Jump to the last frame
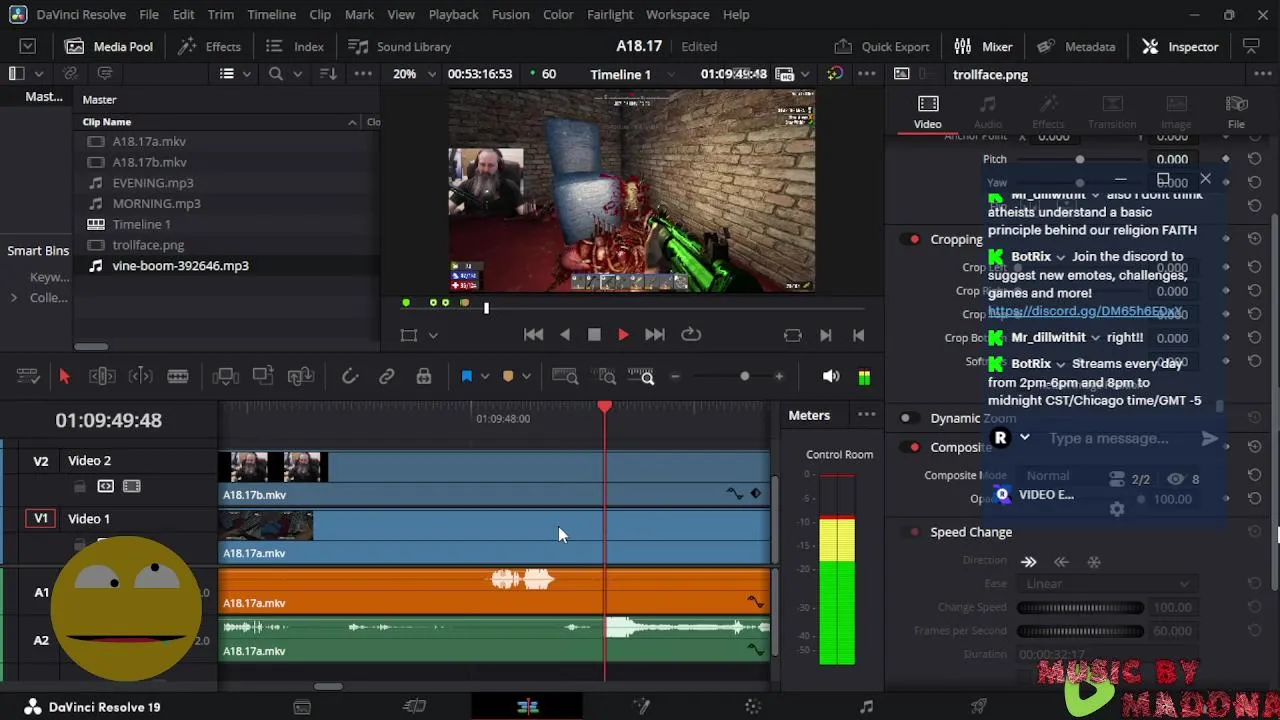Image resolution: width=1280 pixels, height=720 pixels. tap(655, 335)
